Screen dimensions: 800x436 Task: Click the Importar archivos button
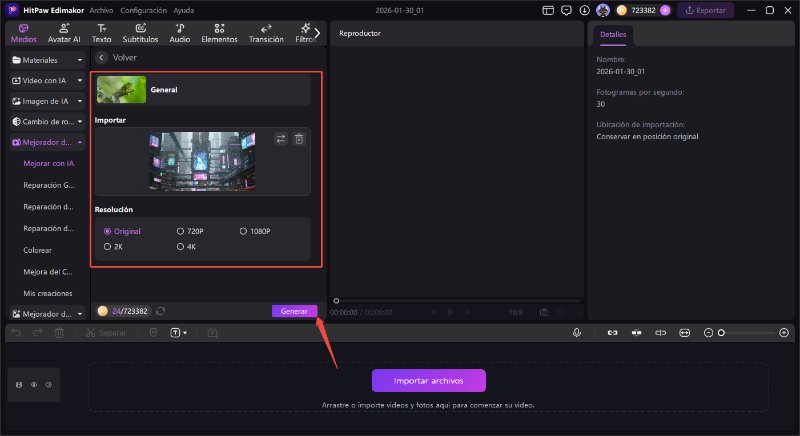pos(429,381)
